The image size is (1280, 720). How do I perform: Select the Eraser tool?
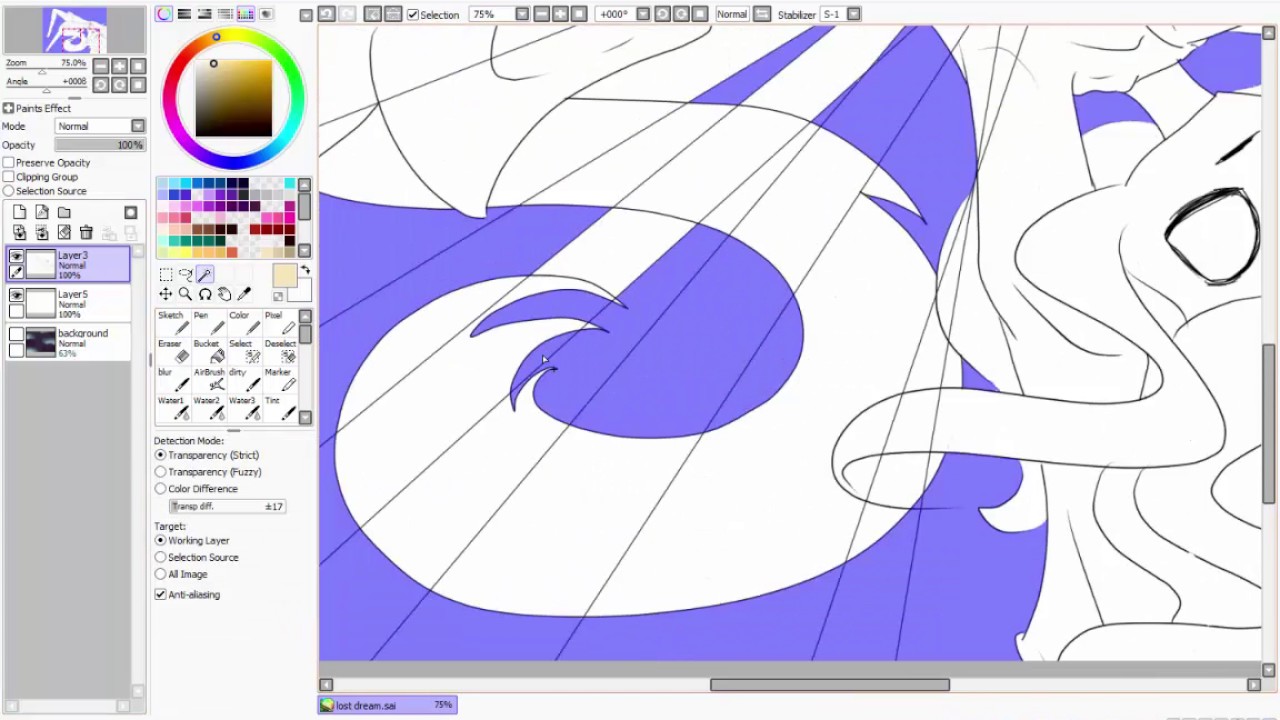[173, 351]
